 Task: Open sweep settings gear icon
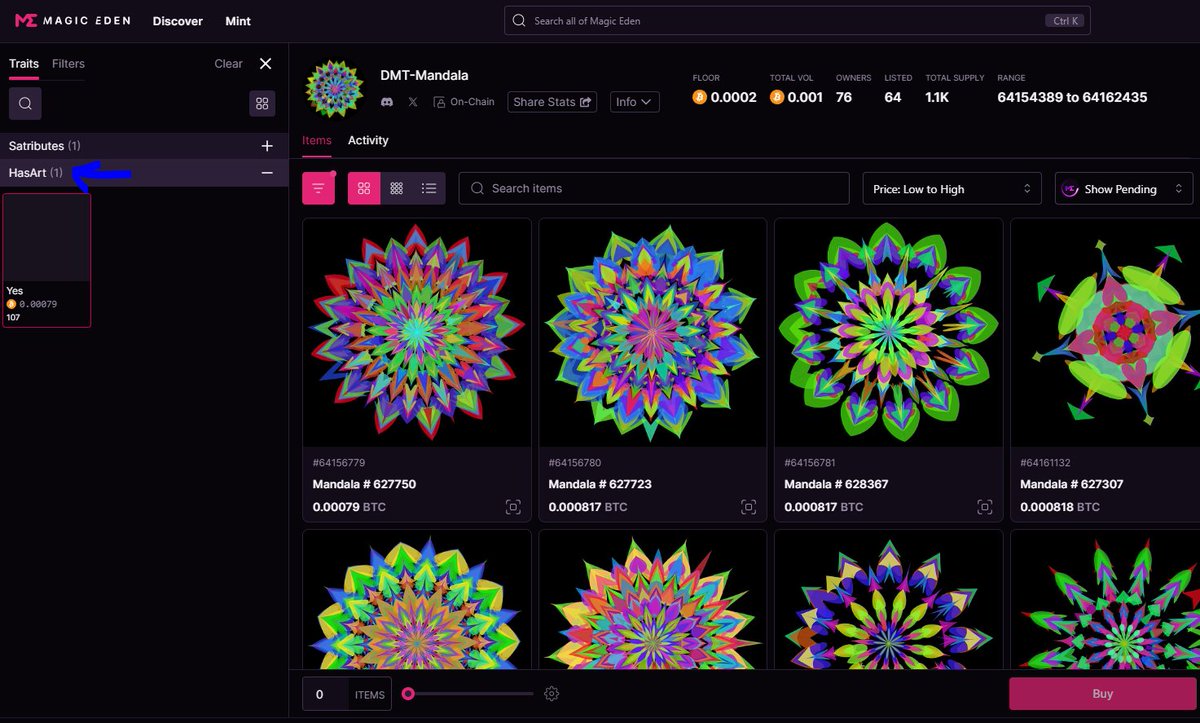click(552, 694)
